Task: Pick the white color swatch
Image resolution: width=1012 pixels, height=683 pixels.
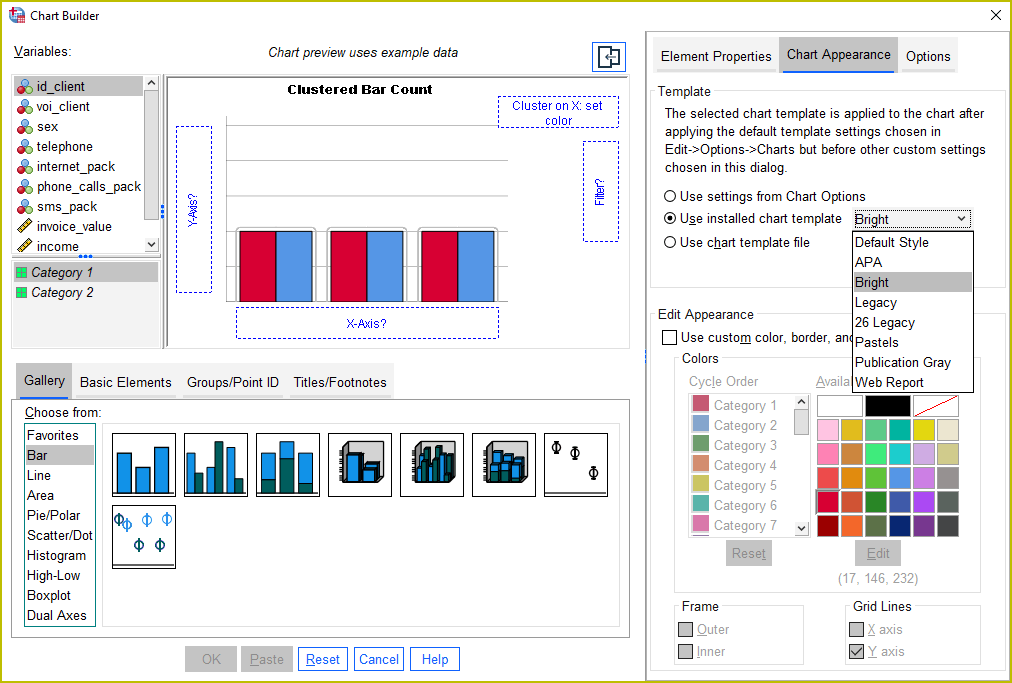Action: 840,406
